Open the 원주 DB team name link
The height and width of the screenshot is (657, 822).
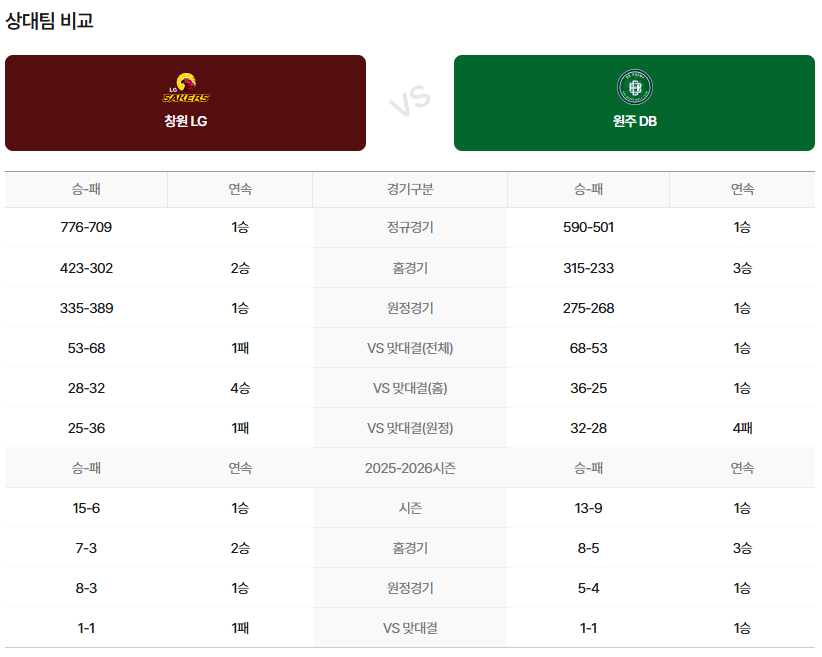(x=634, y=121)
